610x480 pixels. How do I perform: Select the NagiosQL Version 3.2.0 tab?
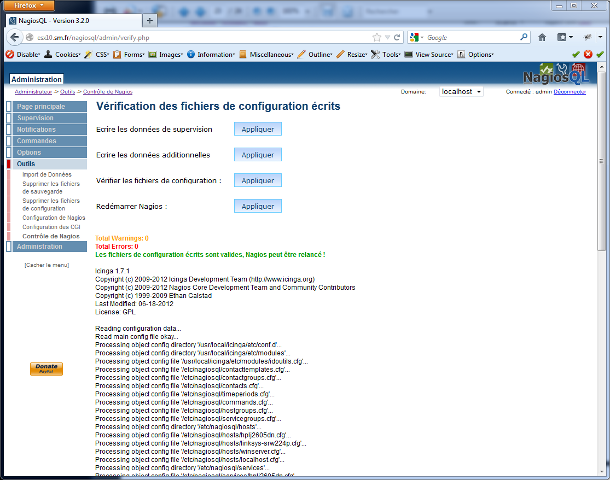[74, 21]
